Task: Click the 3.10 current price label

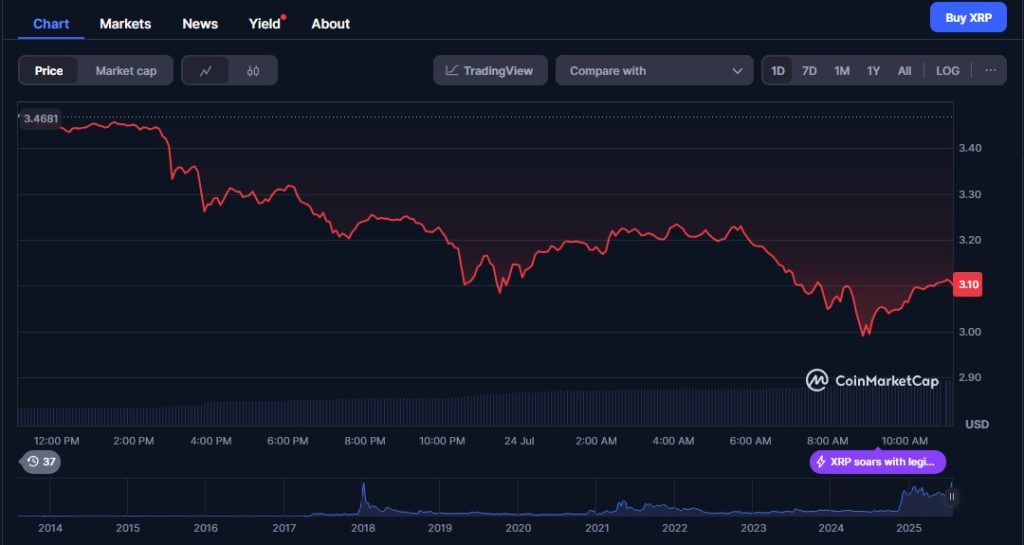Action: pos(968,285)
